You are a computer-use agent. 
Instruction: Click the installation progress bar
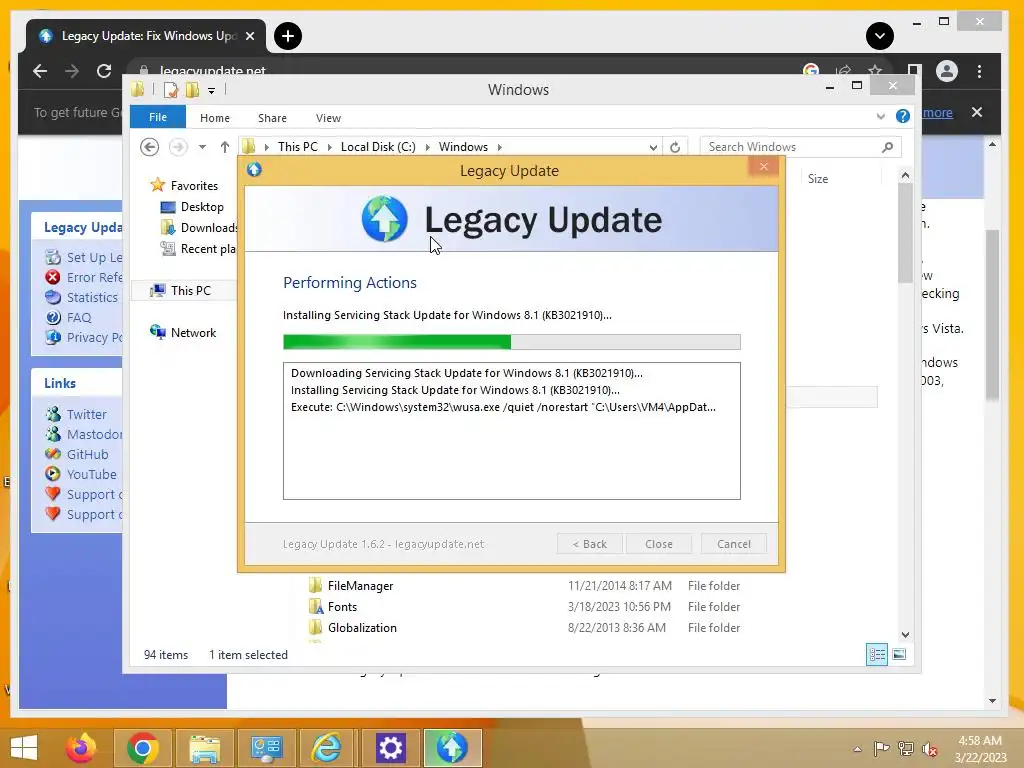pos(511,342)
